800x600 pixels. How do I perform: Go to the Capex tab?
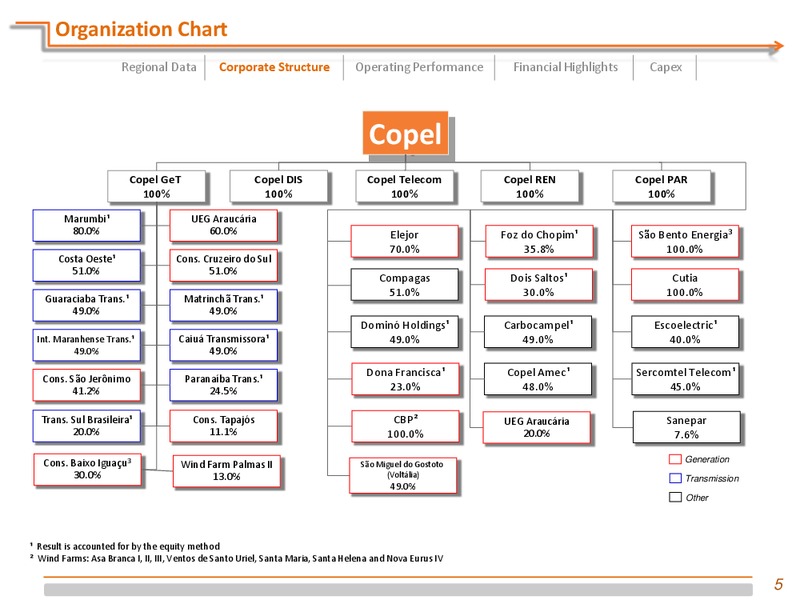pyautogui.click(x=665, y=67)
